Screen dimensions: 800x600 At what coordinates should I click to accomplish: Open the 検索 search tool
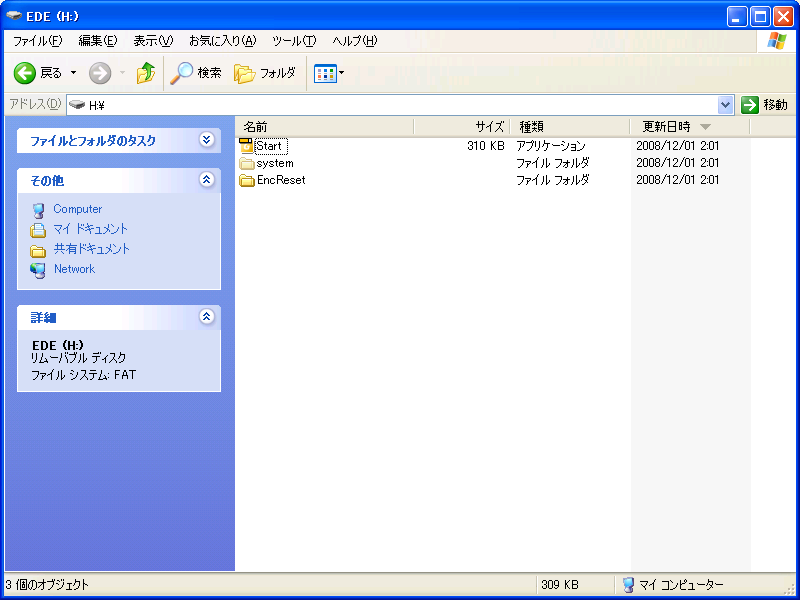(x=196, y=73)
